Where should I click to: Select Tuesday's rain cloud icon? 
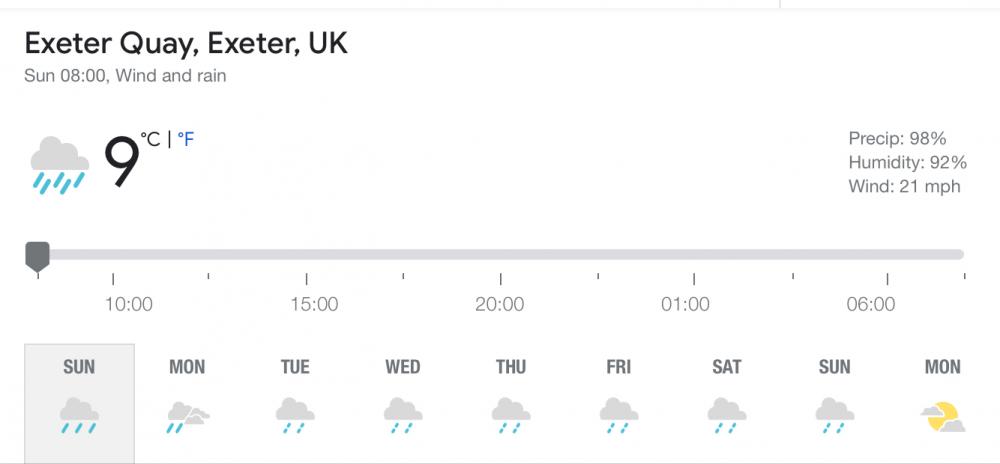click(x=295, y=416)
